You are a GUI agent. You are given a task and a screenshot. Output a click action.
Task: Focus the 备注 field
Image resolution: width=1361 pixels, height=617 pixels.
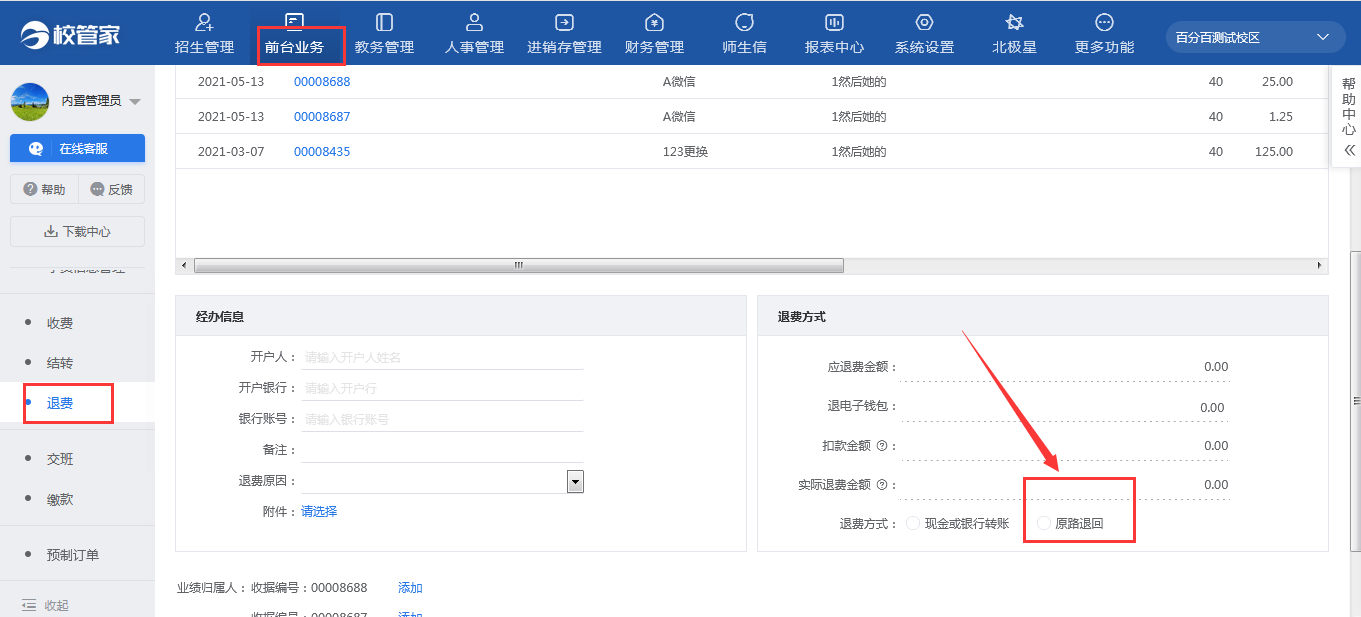442,450
